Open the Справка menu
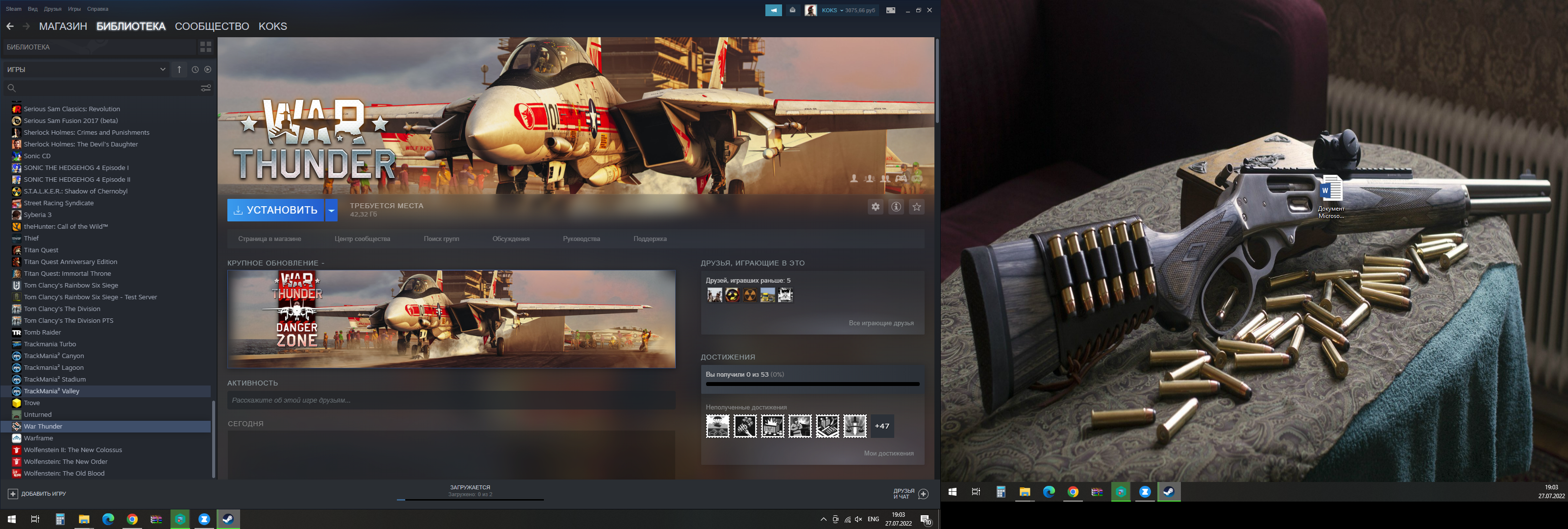1568x529 pixels. coord(98,9)
